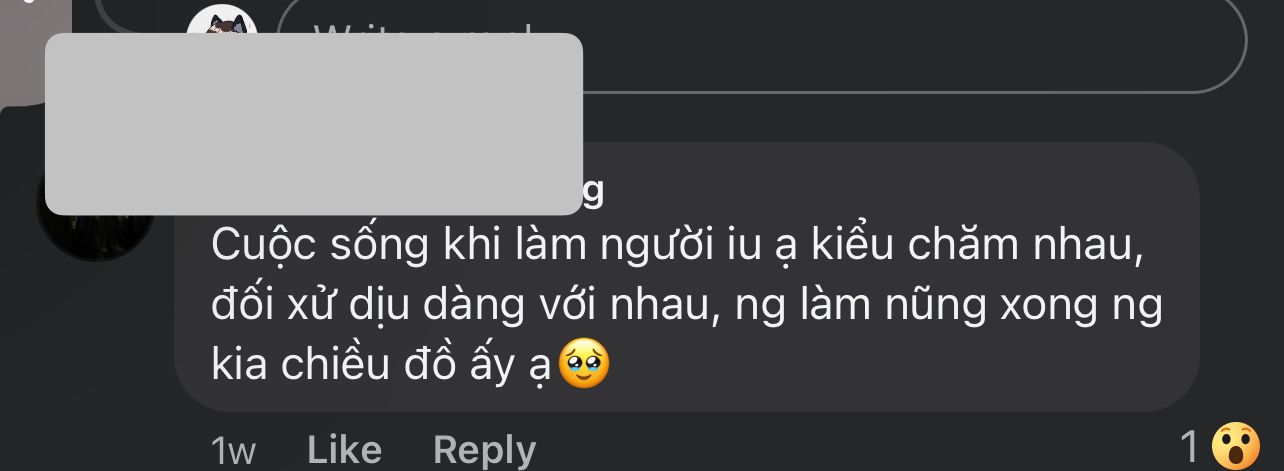Open the 1w timestamp permalink
The width and height of the screenshot is (1284, 471).
233,451
